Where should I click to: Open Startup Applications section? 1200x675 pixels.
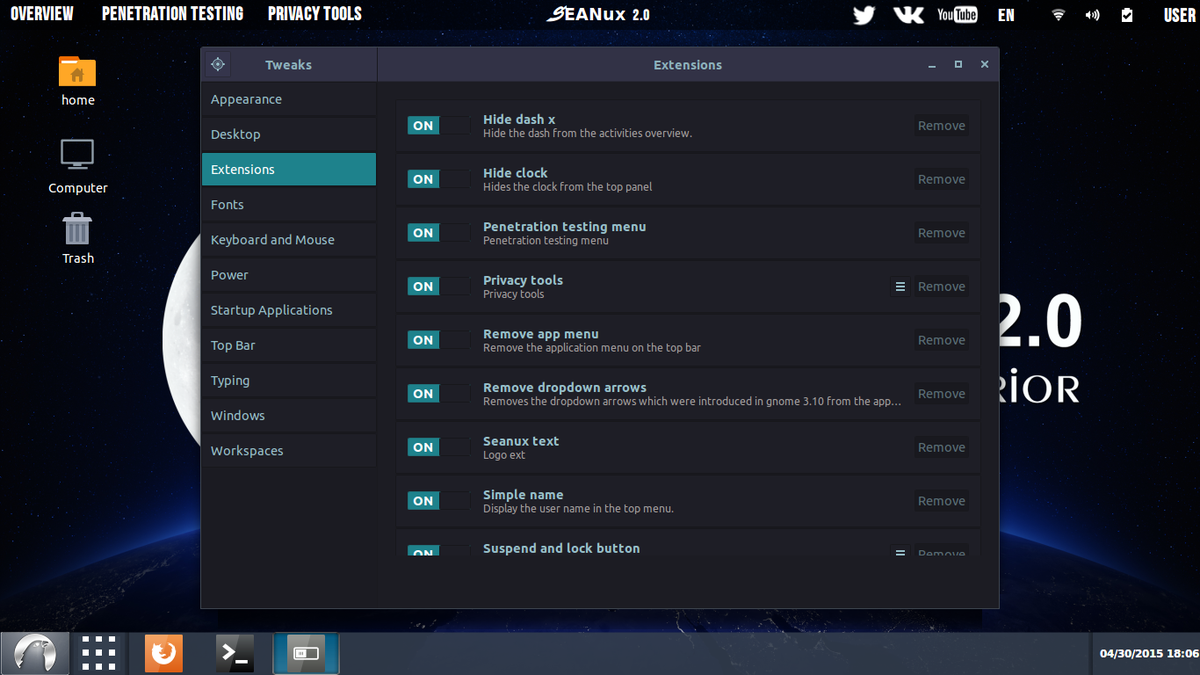click(288, 310)
